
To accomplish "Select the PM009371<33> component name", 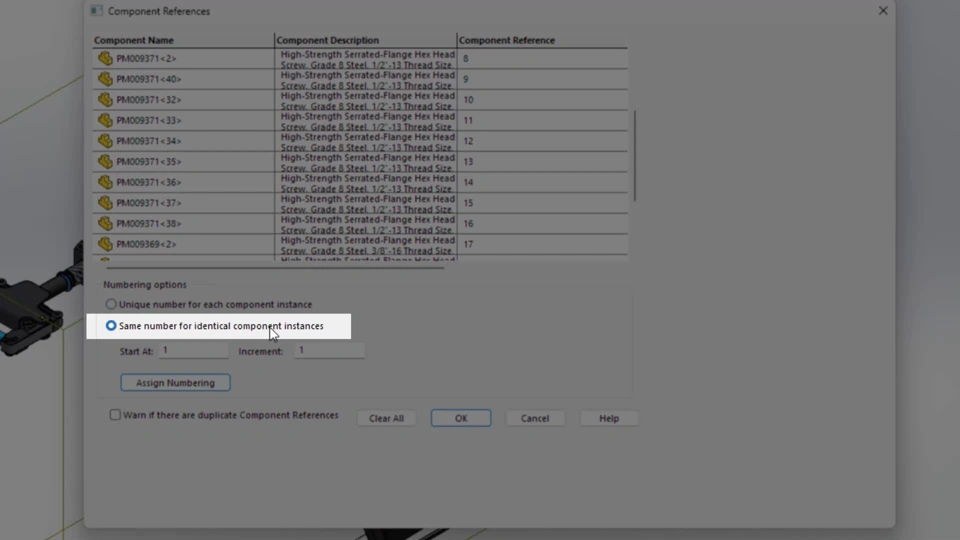I will click(149, 121).
